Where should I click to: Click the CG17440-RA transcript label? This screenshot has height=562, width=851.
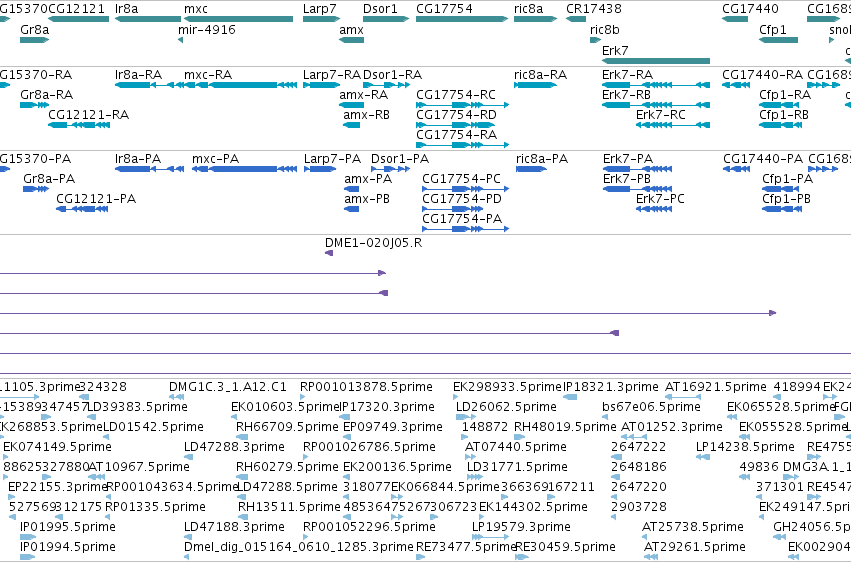pos(763,74)
